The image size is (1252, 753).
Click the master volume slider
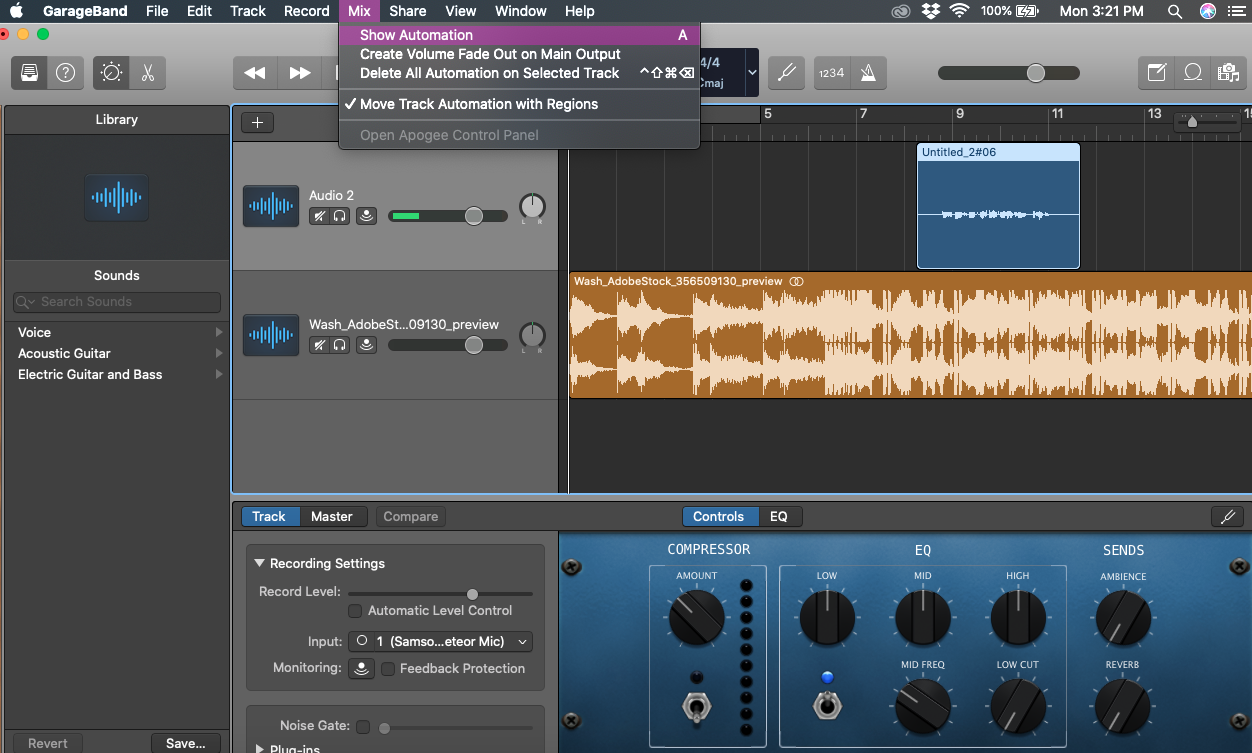click(1009, 73)
